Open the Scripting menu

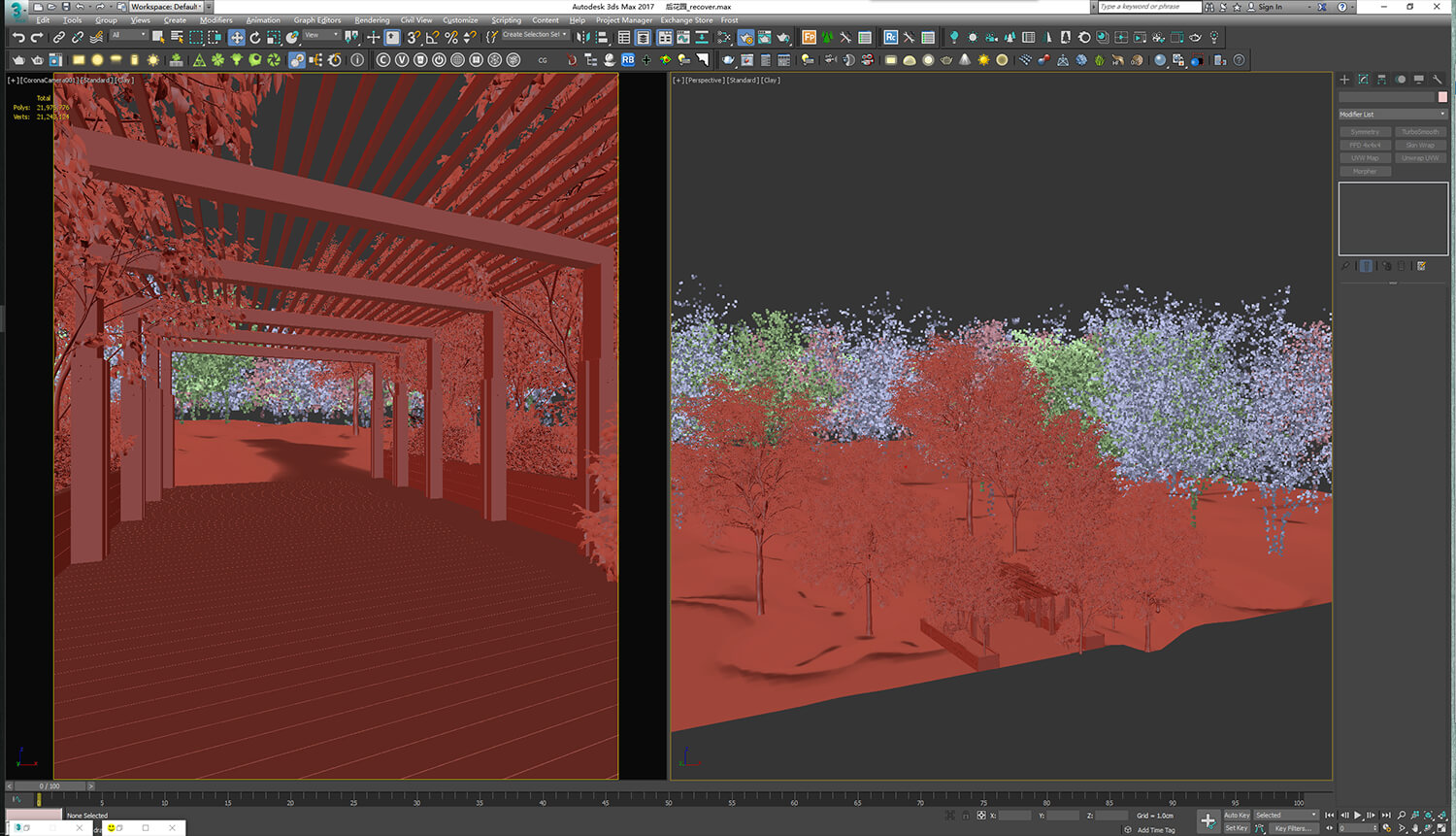coord(506,20)
